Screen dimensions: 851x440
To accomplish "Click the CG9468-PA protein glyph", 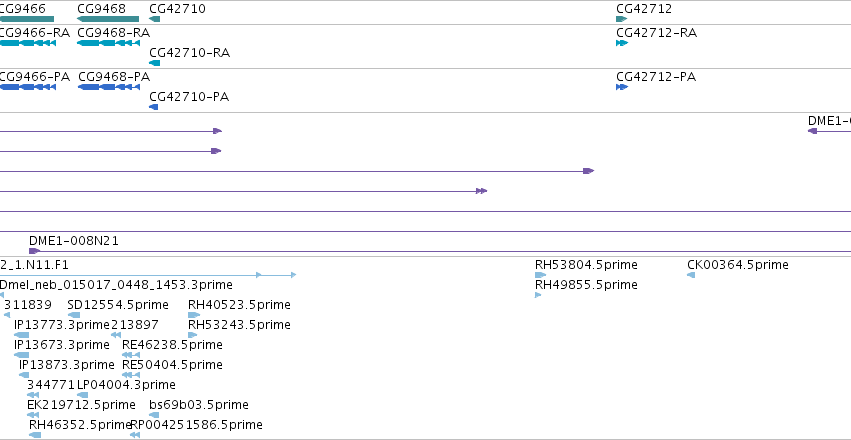I will pos(107,87).
